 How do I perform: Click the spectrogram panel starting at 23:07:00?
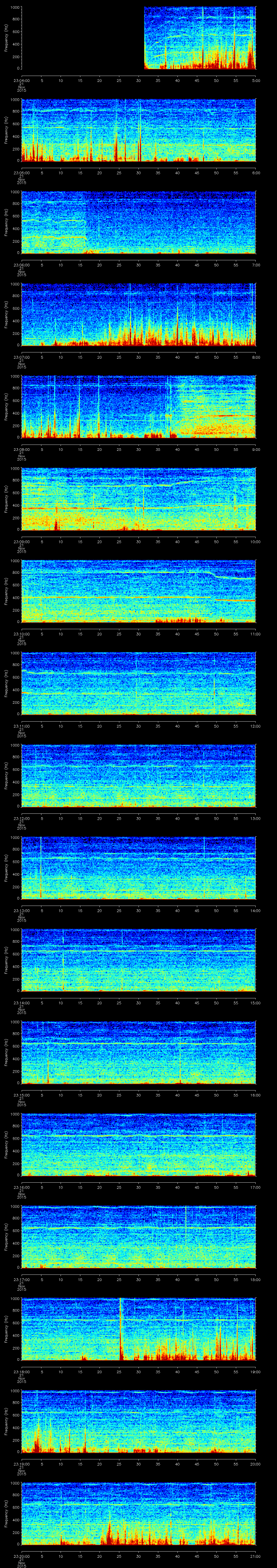139,315
